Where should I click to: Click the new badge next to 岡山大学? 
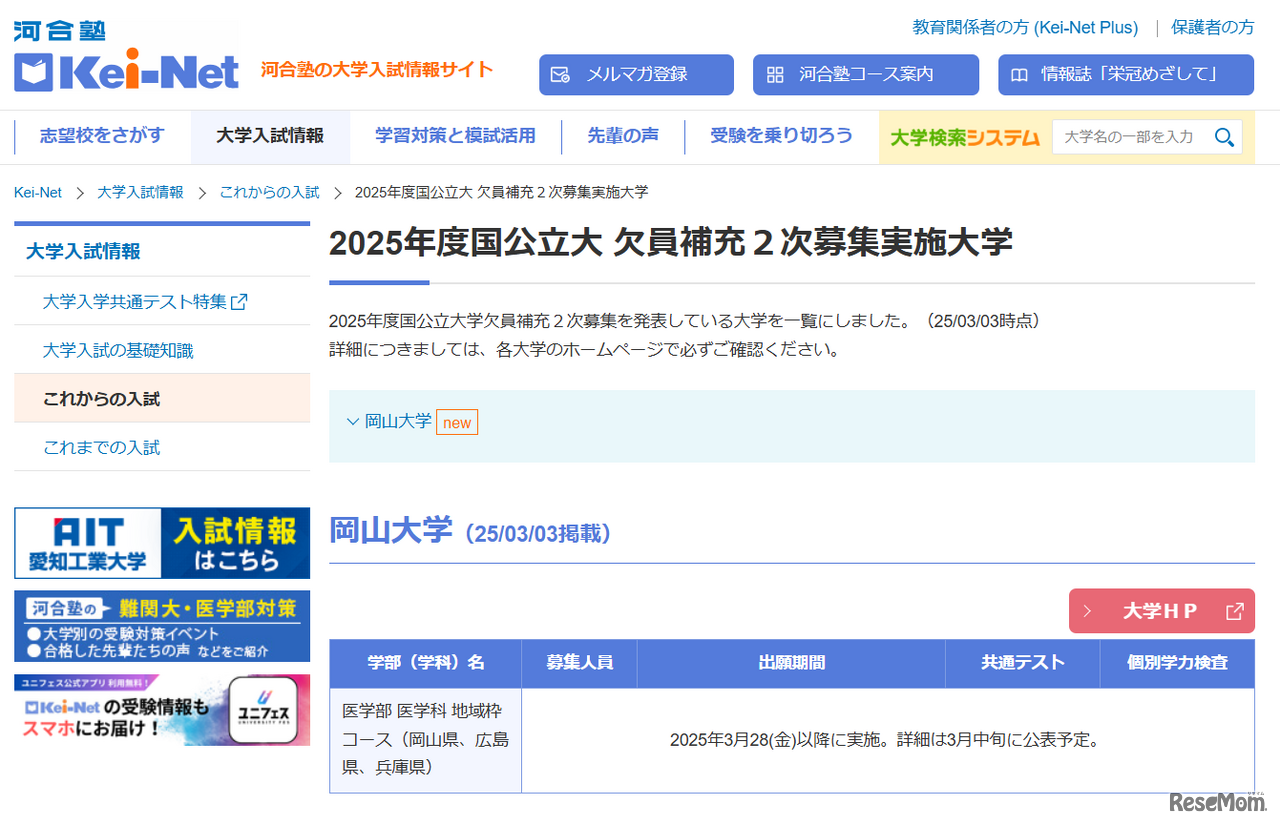[457, 422]
